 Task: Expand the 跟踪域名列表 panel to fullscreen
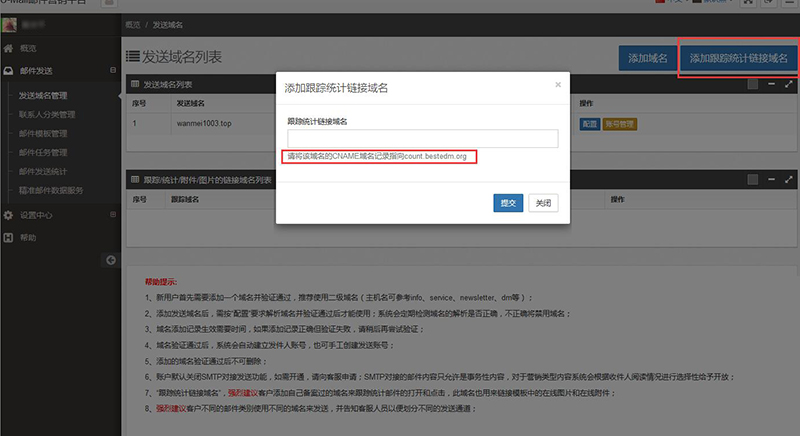tap(790, 180)
